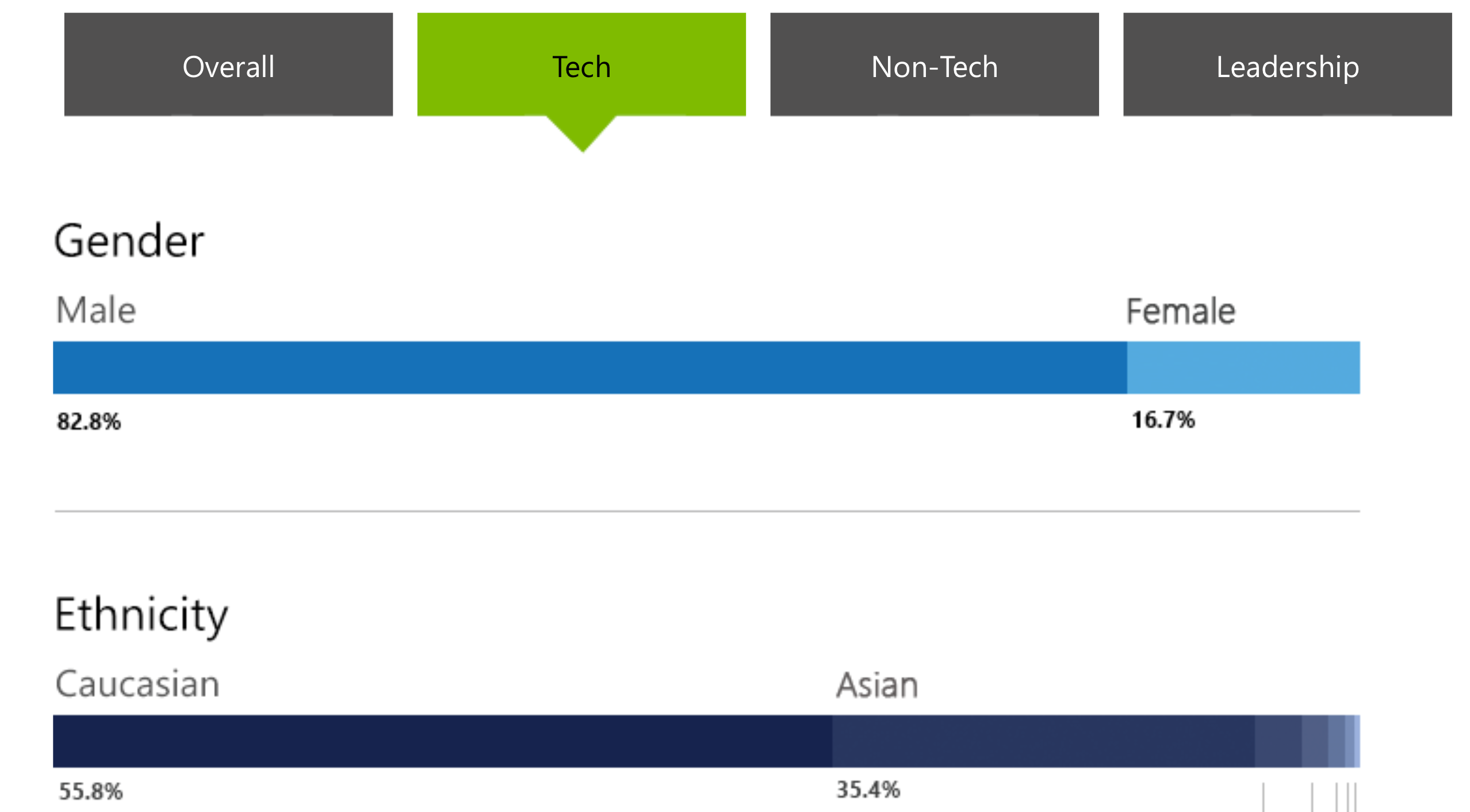The height and width of the screenshot is (812, 1470).
Task: Go to the Leadership tab
Action: 1287,65
